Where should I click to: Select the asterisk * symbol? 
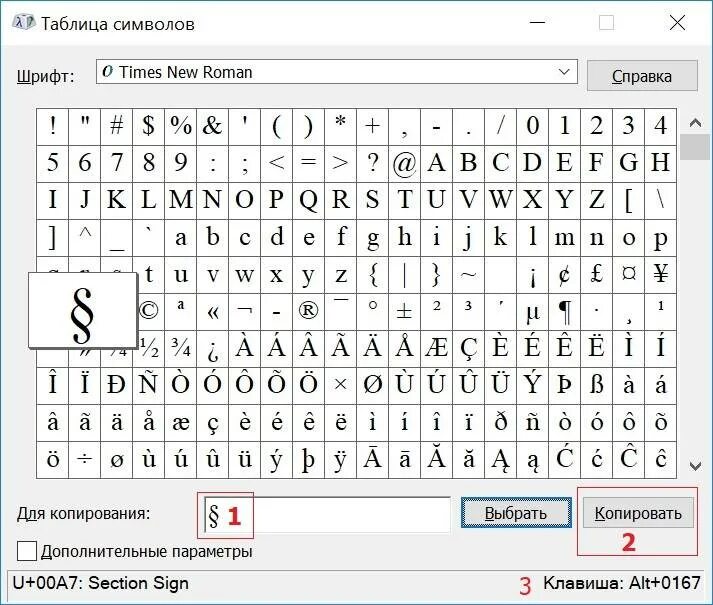click(x=340, y=127)
